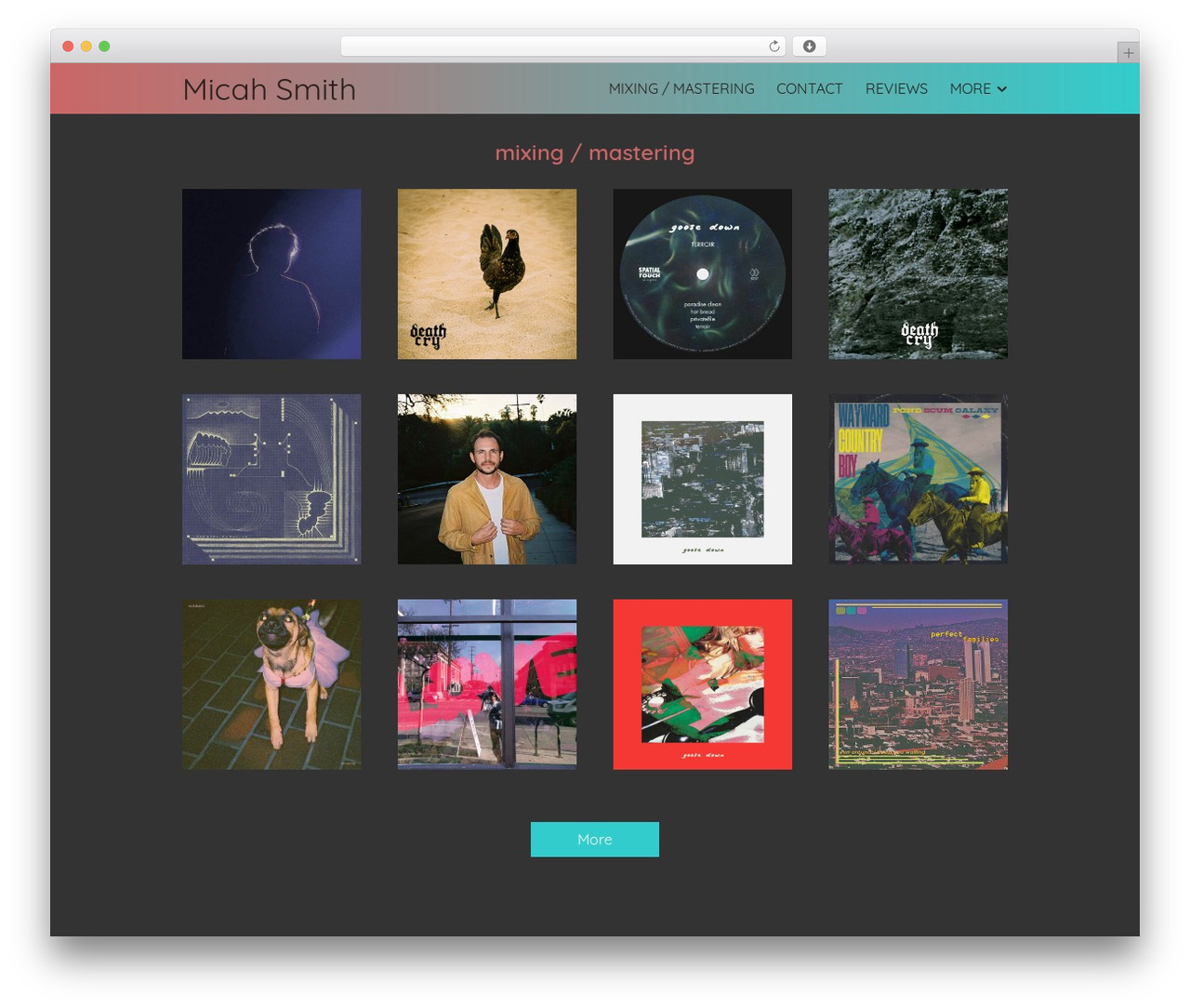Screen dimensions: 1190x1008
Task: View the blue geometric line-art album cover
Action: click(271, 479)
